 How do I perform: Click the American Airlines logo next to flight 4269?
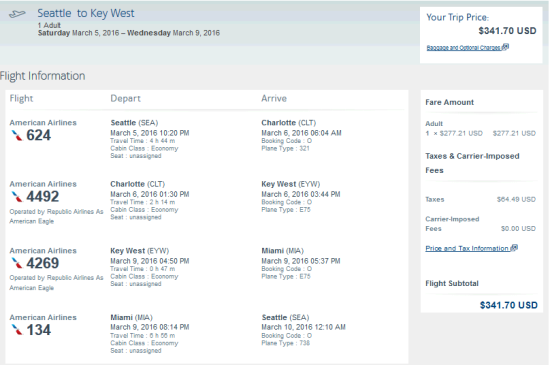pos(17,263)
